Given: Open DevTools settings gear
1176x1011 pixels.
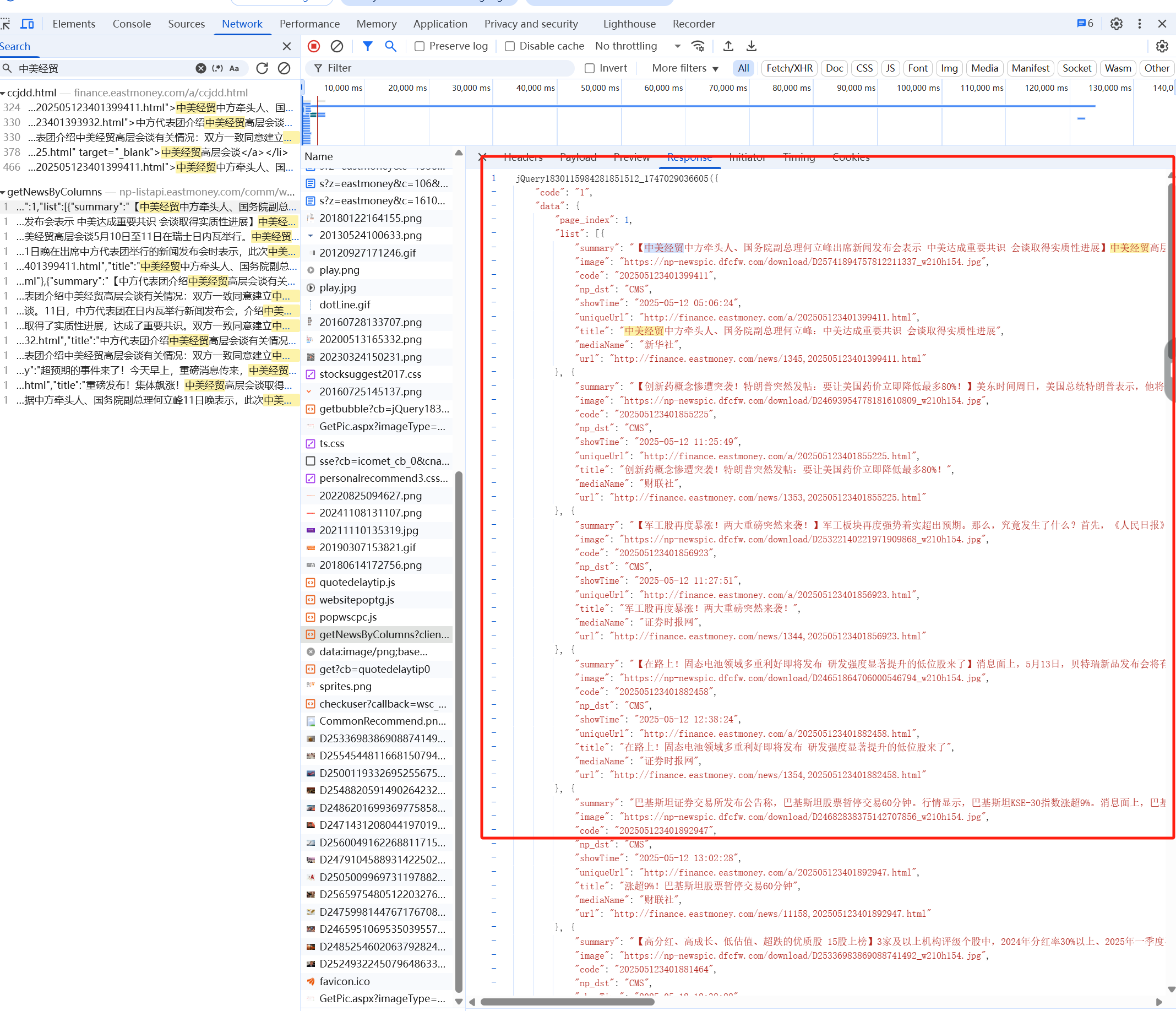Looking at the screenshot, I should pyautogui.click(x=1116, y=24).
